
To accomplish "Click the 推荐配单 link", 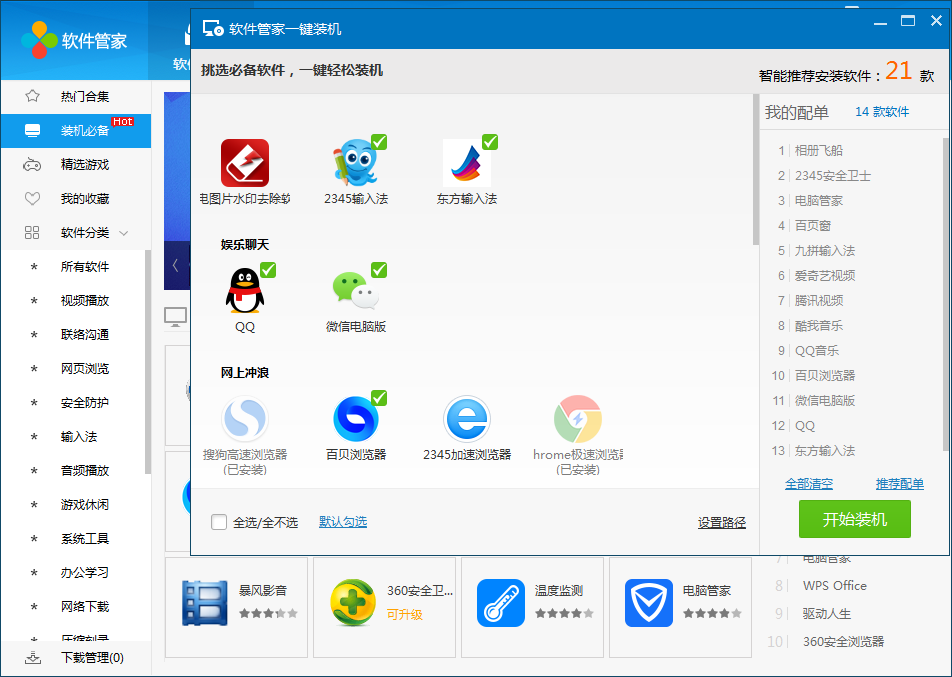I will pyautogui.click(x=900, y=484).
